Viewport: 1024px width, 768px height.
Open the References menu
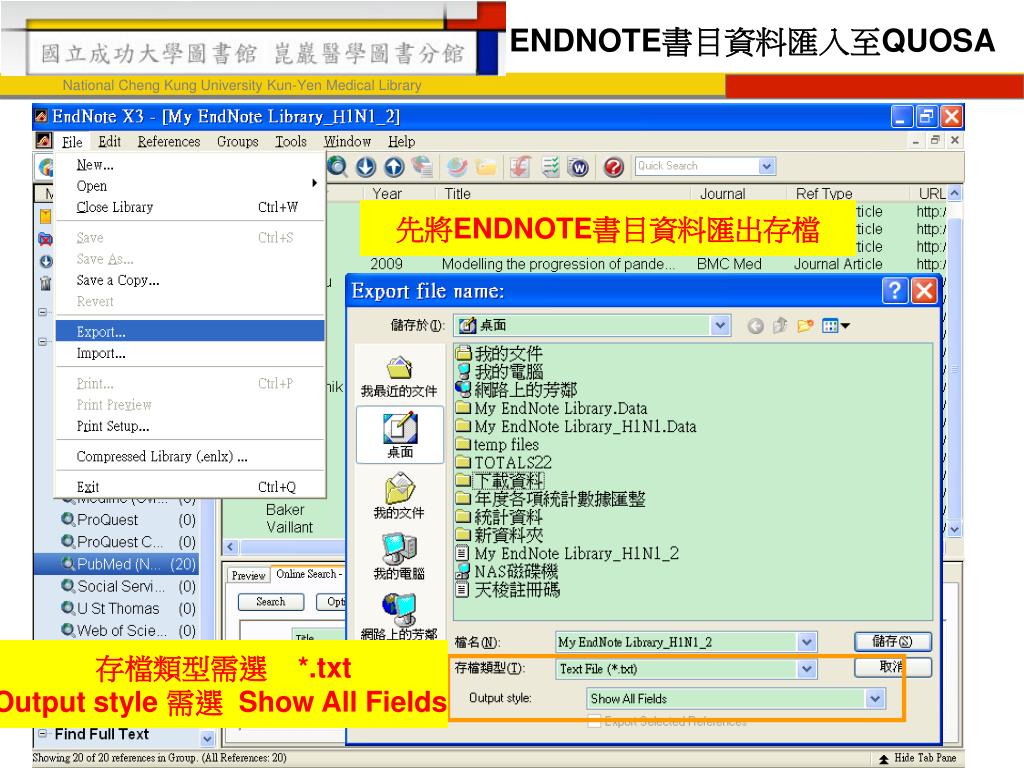pyautogui.click(x=168, y=141)
